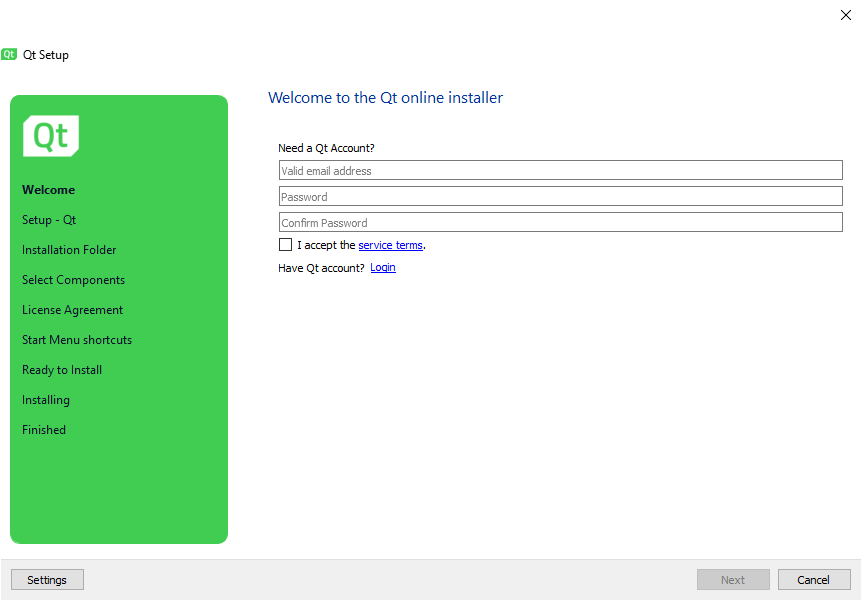
Task: Click the Need a Qt Account? label
Action: [x=326, y=148]
